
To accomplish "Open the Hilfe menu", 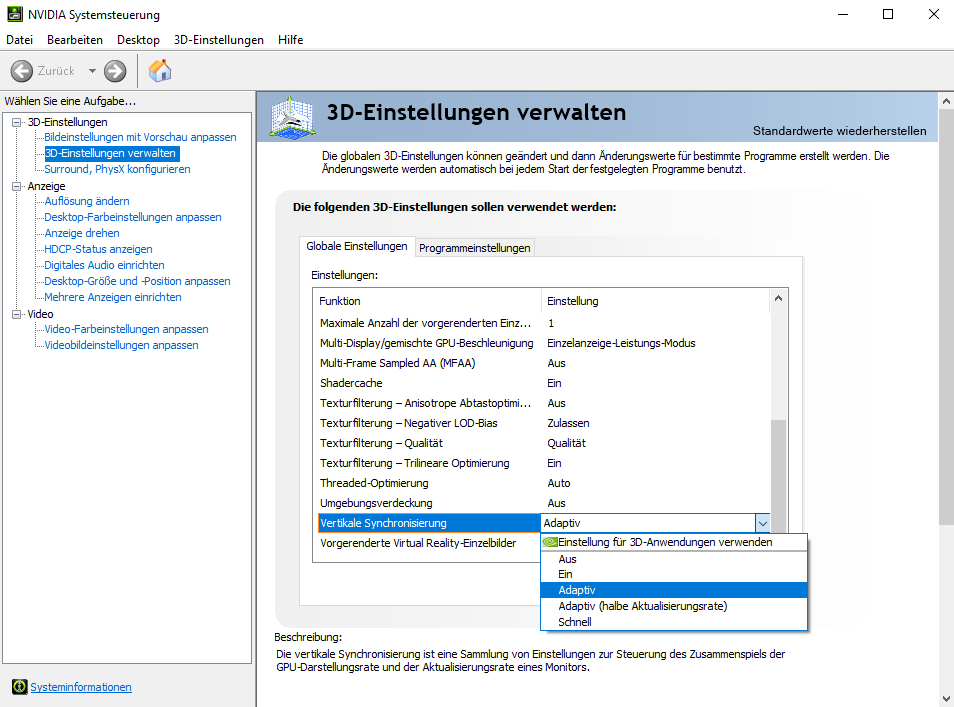I will click(x=290, y=40).
